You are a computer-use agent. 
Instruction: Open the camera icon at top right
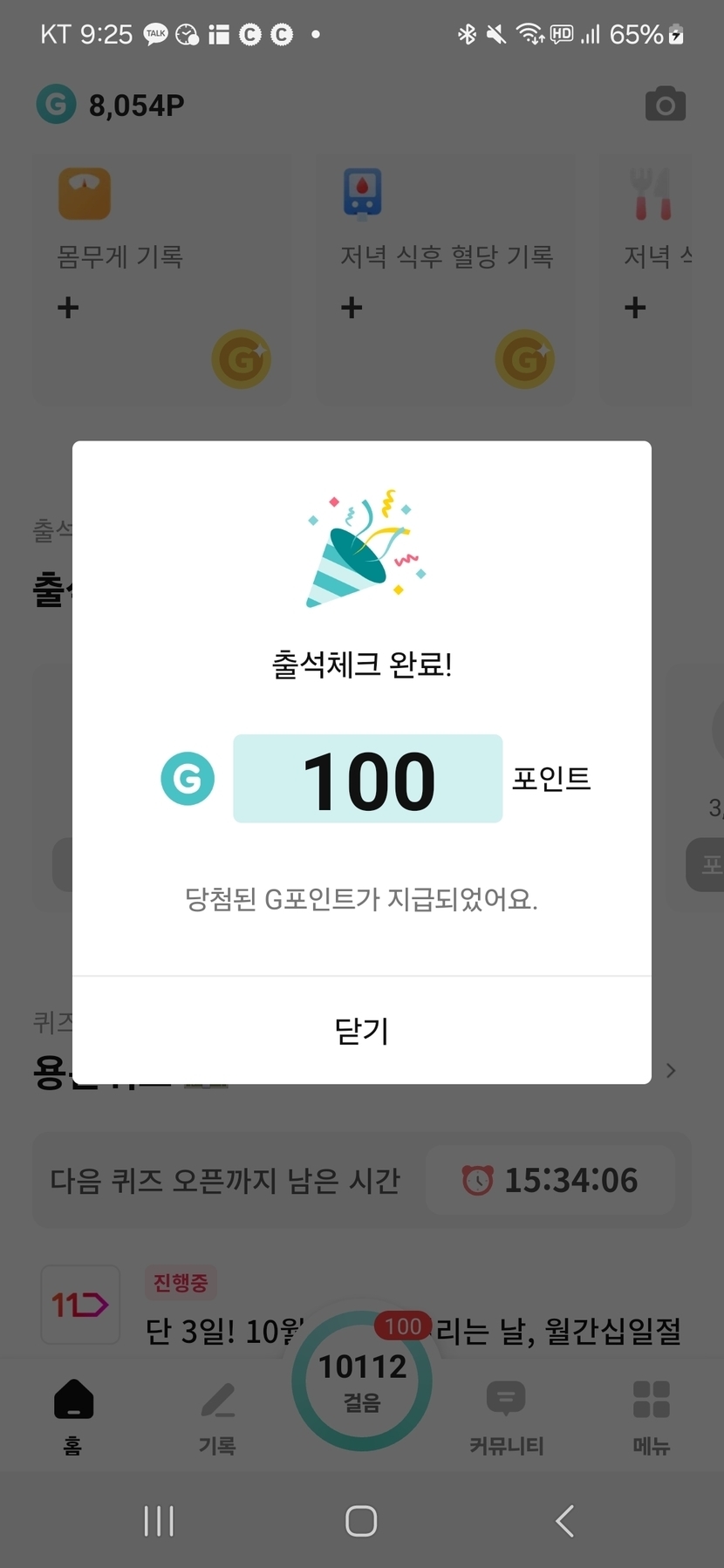tap(665, 105)
